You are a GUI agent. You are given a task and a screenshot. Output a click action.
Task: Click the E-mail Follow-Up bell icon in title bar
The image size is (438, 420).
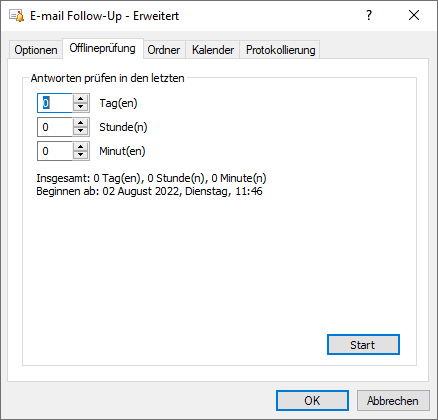(16, 16)
